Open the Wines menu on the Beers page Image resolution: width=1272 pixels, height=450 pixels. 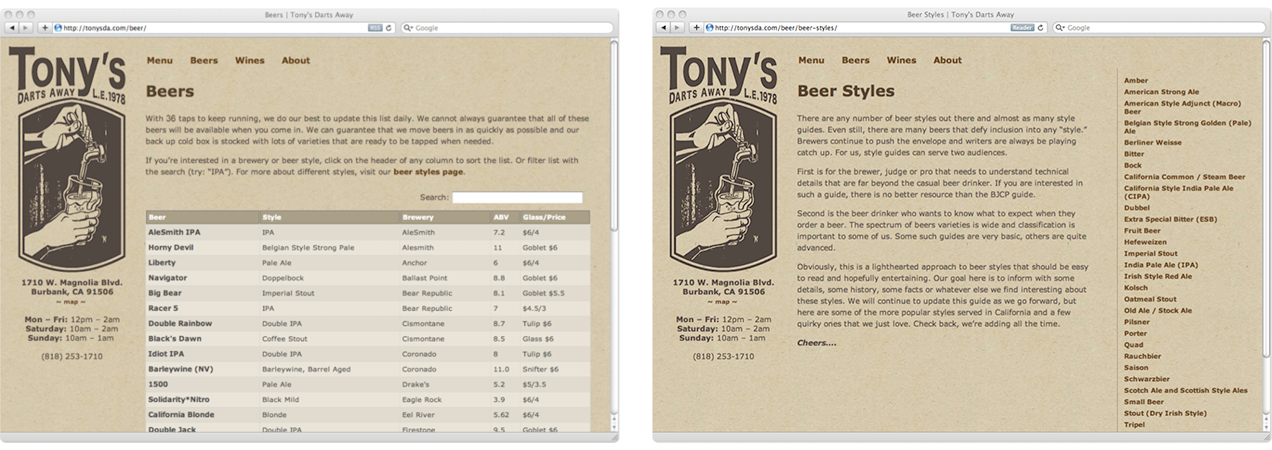(250, 60)
